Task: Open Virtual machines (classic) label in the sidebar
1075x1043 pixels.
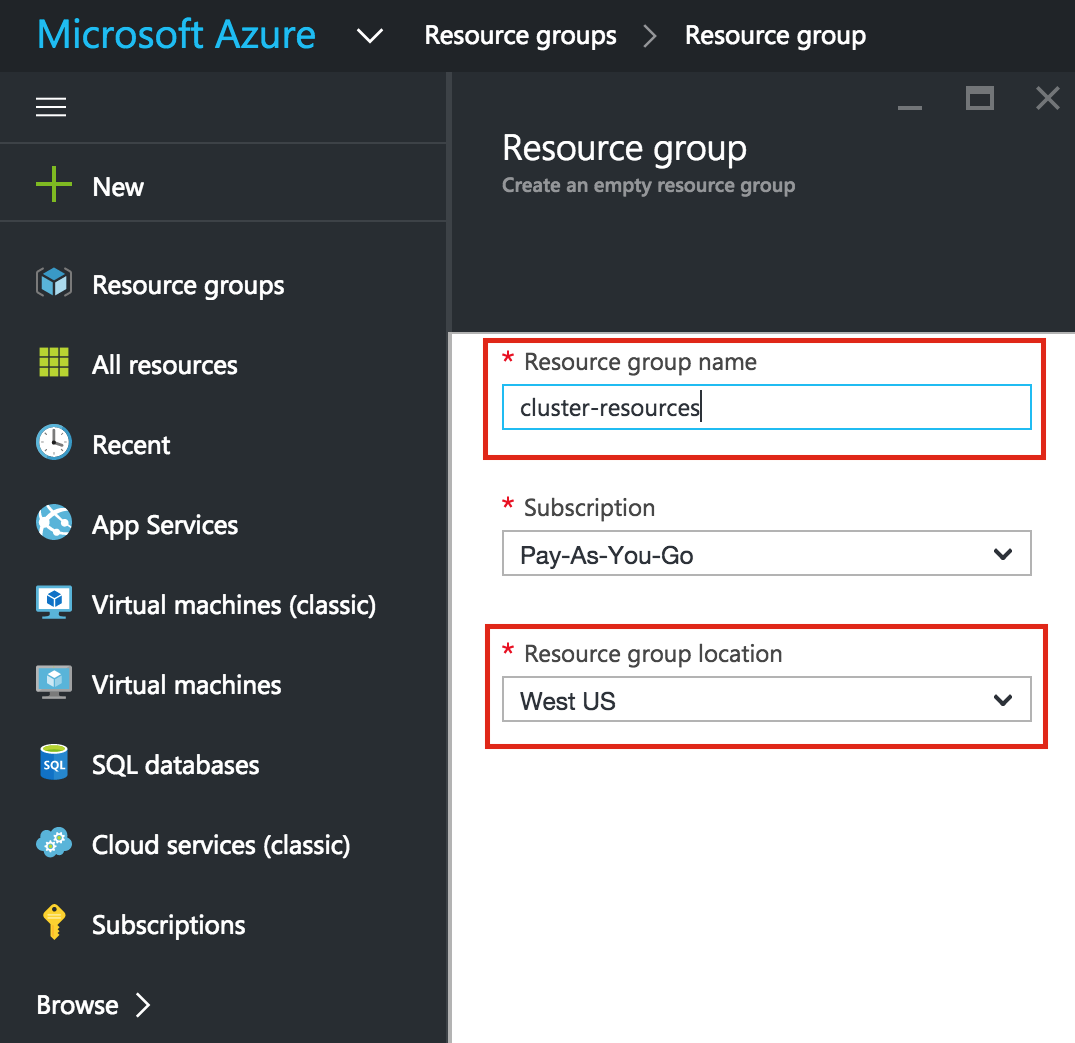Action: pyautogui.click(x=234, y=605)
